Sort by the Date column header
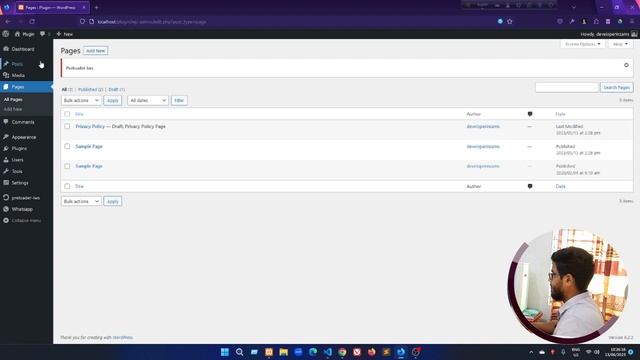Screen dimensions: 640x360 click(x=560, y=114)
